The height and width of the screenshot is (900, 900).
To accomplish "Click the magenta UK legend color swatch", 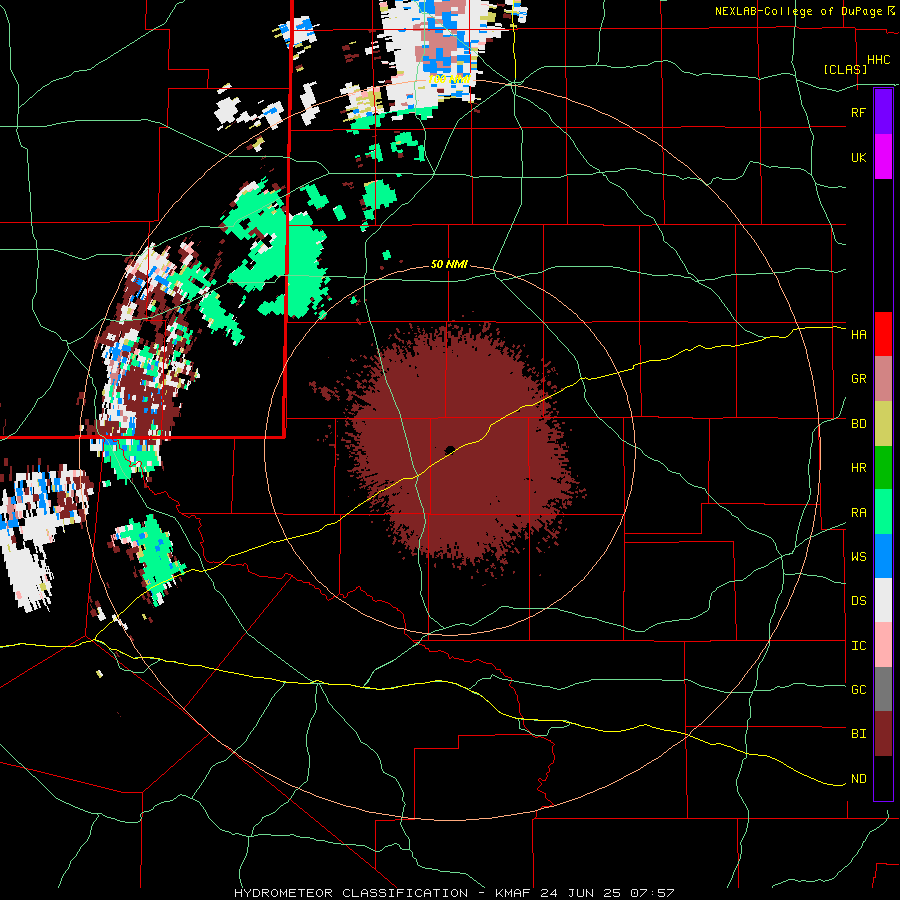I will 883,157.
